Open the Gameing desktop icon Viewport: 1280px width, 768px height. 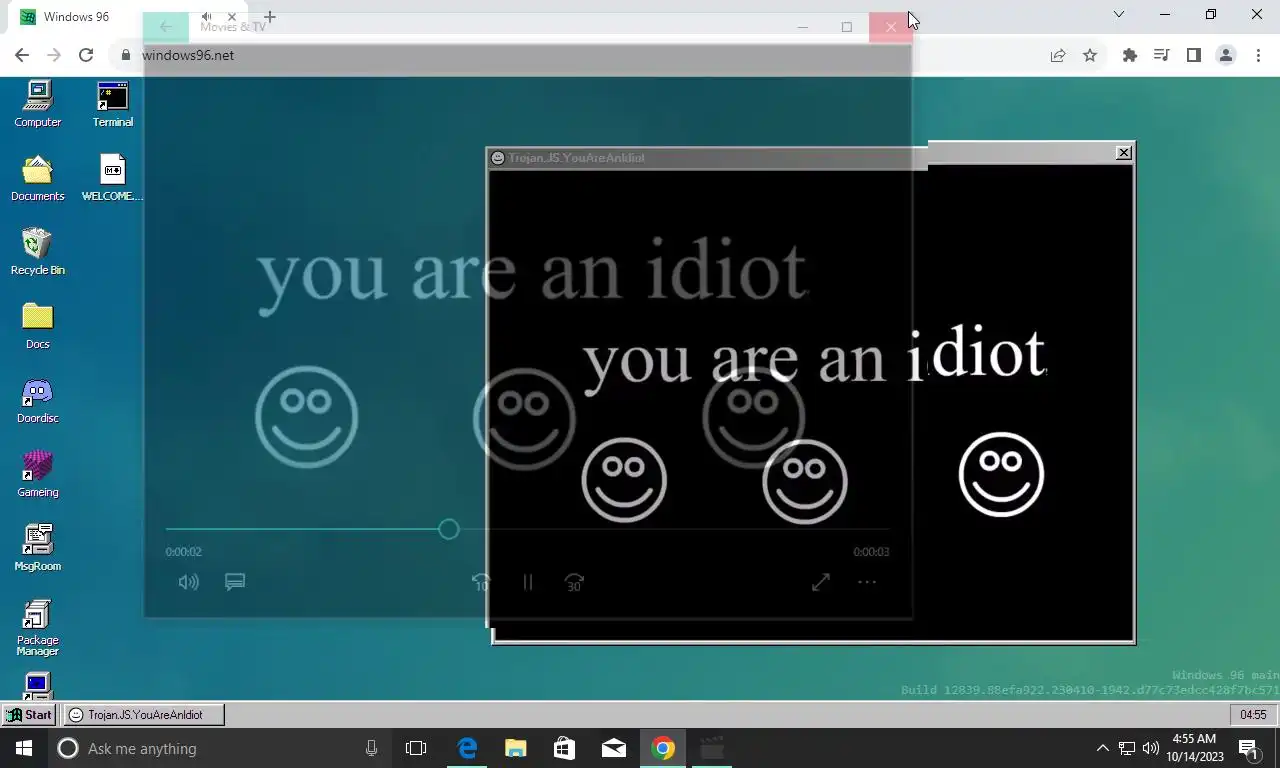[38, 474]
